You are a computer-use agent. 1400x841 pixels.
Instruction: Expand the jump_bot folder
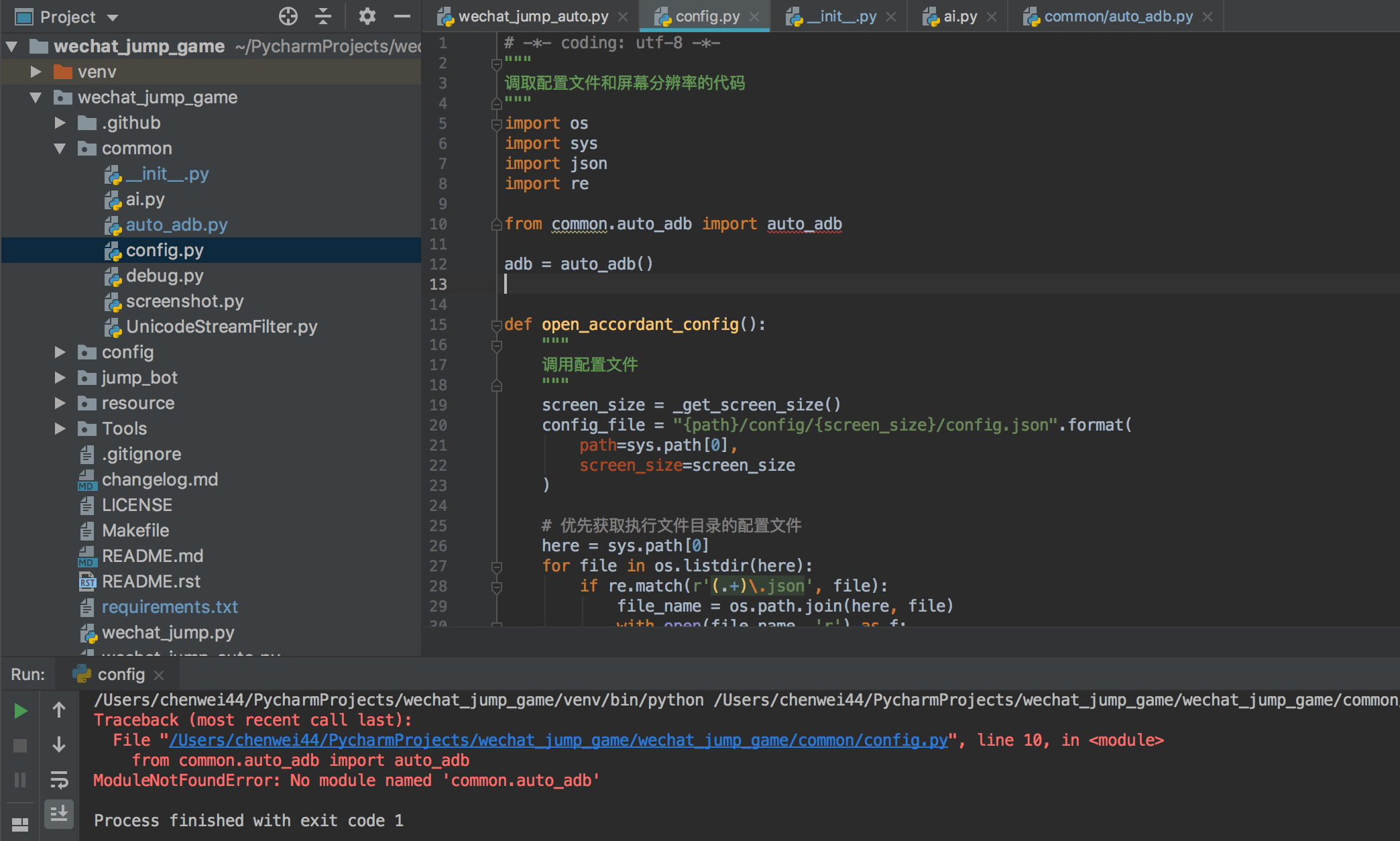point(60,378)
